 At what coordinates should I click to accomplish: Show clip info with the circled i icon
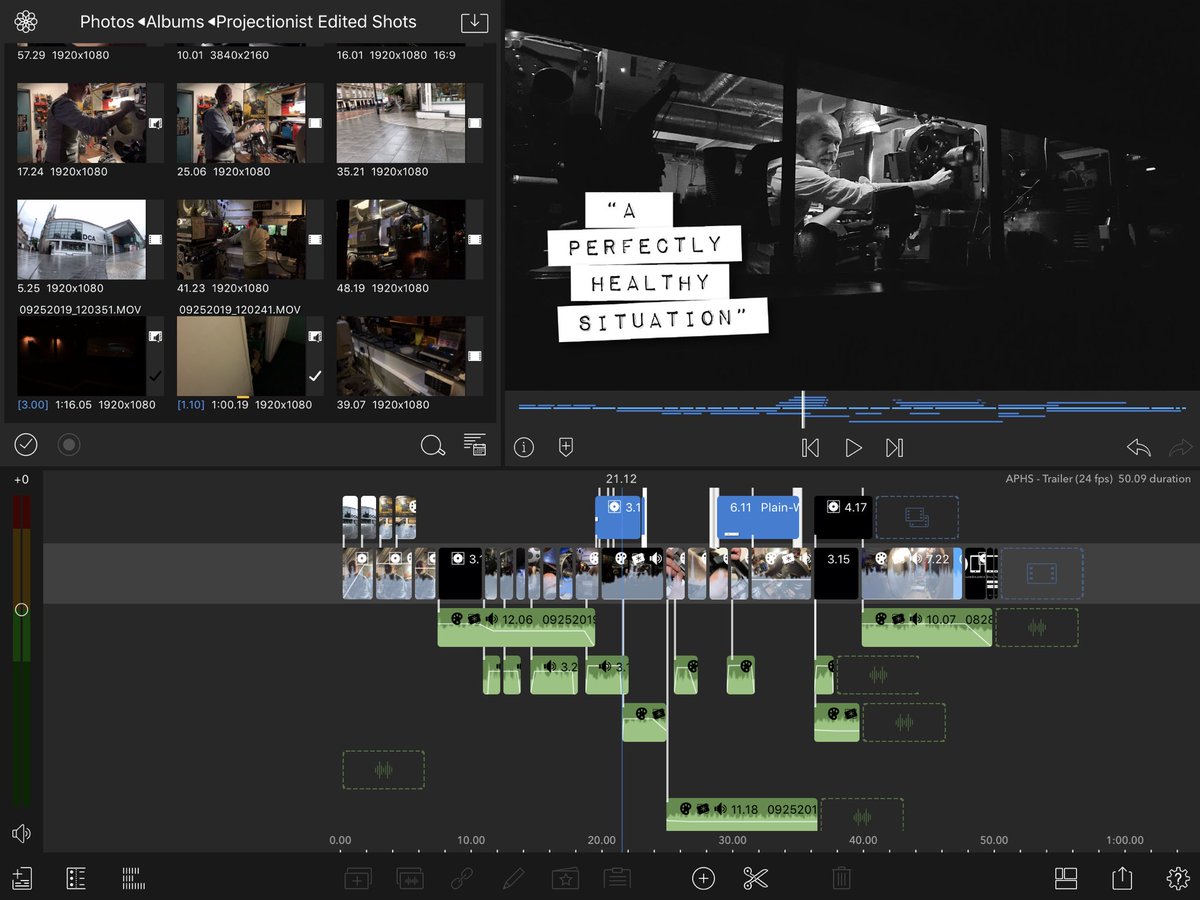pyautogui.click(x=524, y=448)
